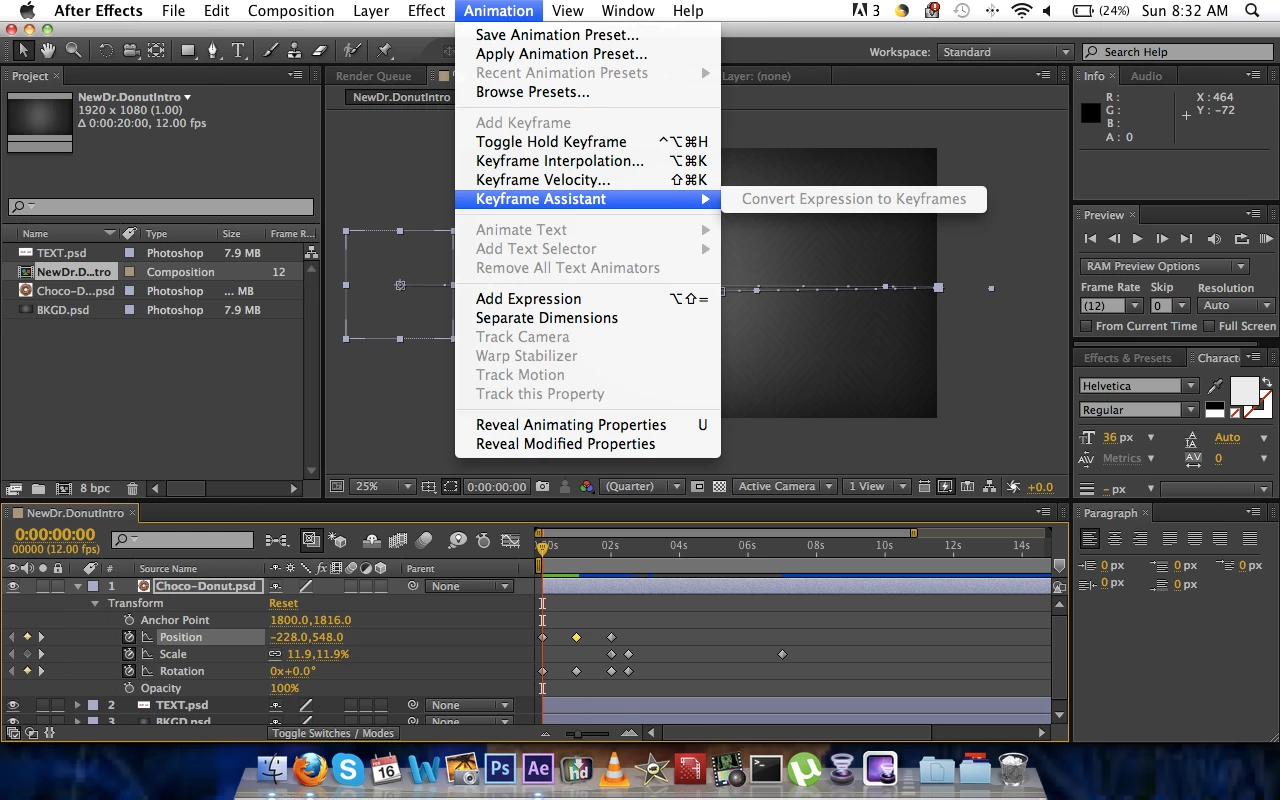Viewport: 1280px width, 800px height.
Task: Click Auto-keyframe stopwatch icon in timeline header
Action: tap(483, 540)
